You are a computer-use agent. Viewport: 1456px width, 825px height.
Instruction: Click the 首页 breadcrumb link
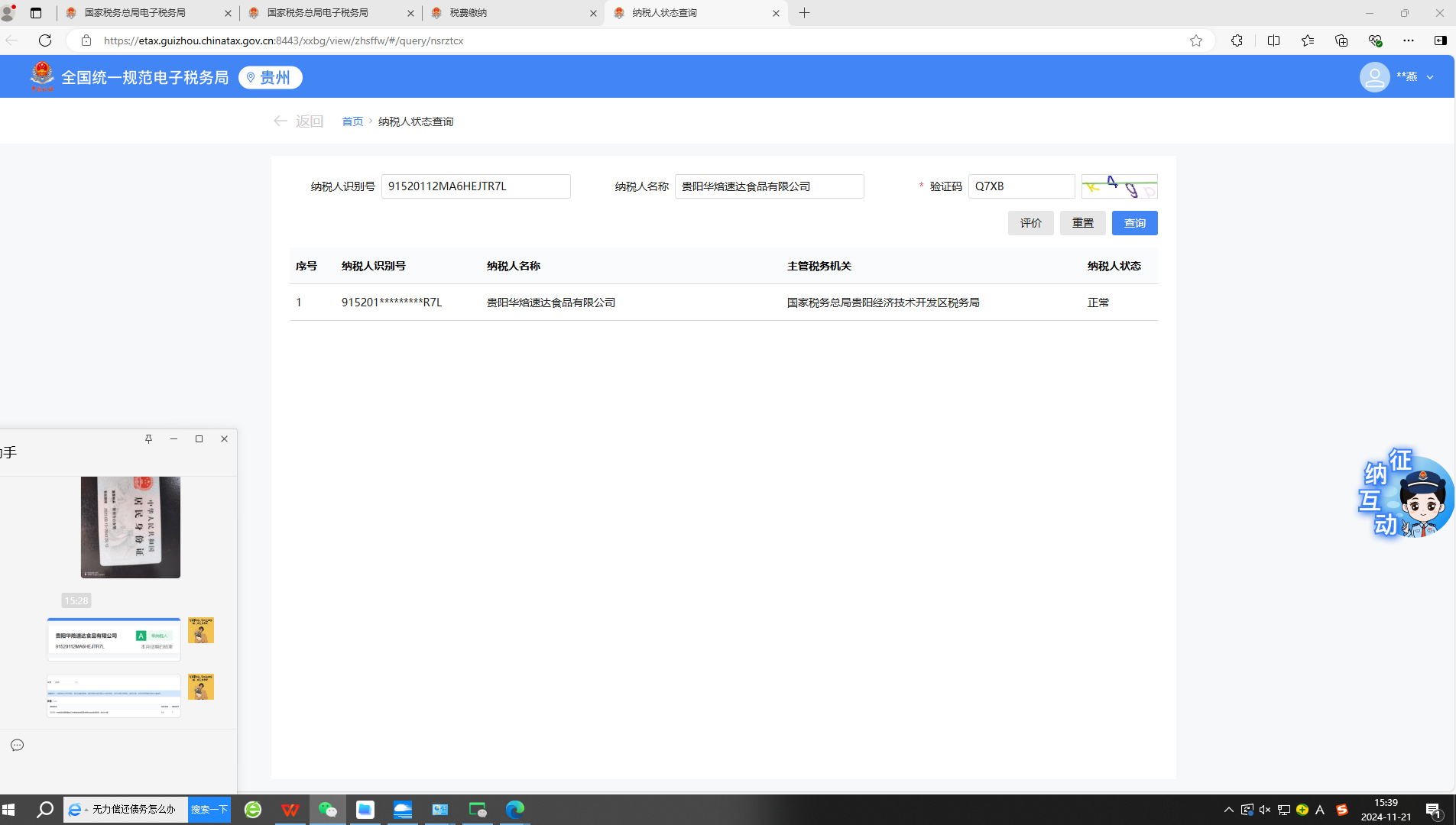point(352,121)
